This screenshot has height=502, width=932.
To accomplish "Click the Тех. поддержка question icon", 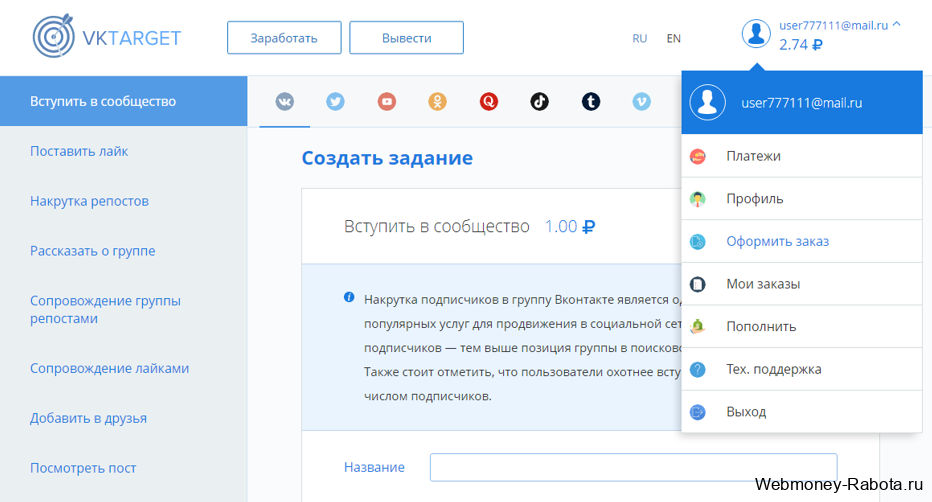I will coord(698,370).
